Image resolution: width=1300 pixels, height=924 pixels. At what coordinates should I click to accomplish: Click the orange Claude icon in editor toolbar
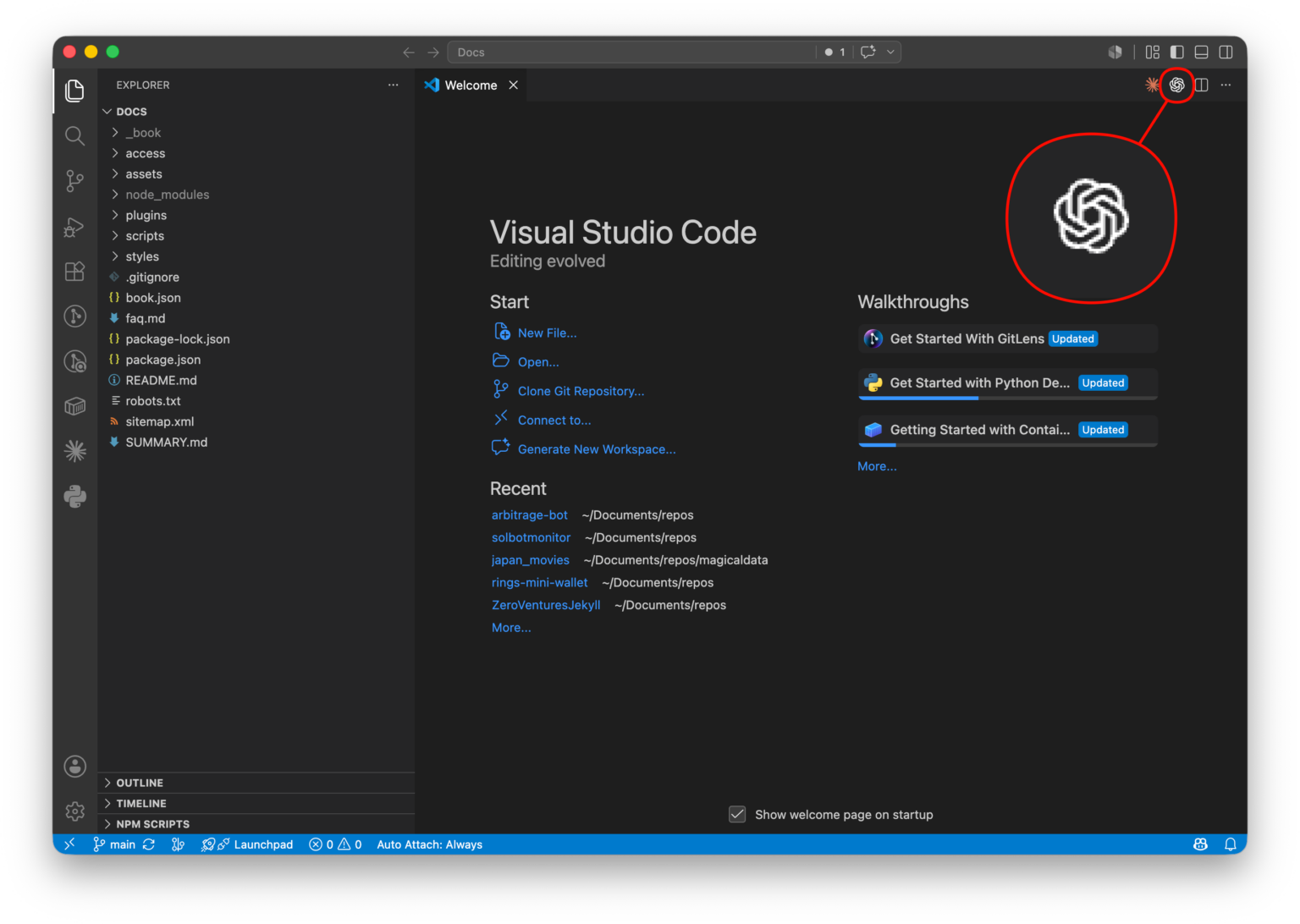click(1152, 85)
